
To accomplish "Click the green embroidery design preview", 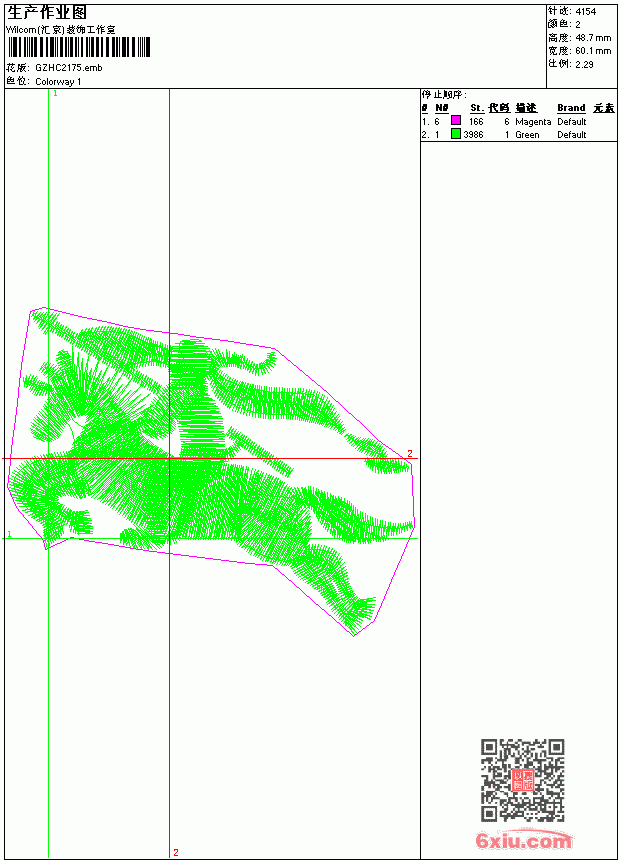I will pos(211,471).
